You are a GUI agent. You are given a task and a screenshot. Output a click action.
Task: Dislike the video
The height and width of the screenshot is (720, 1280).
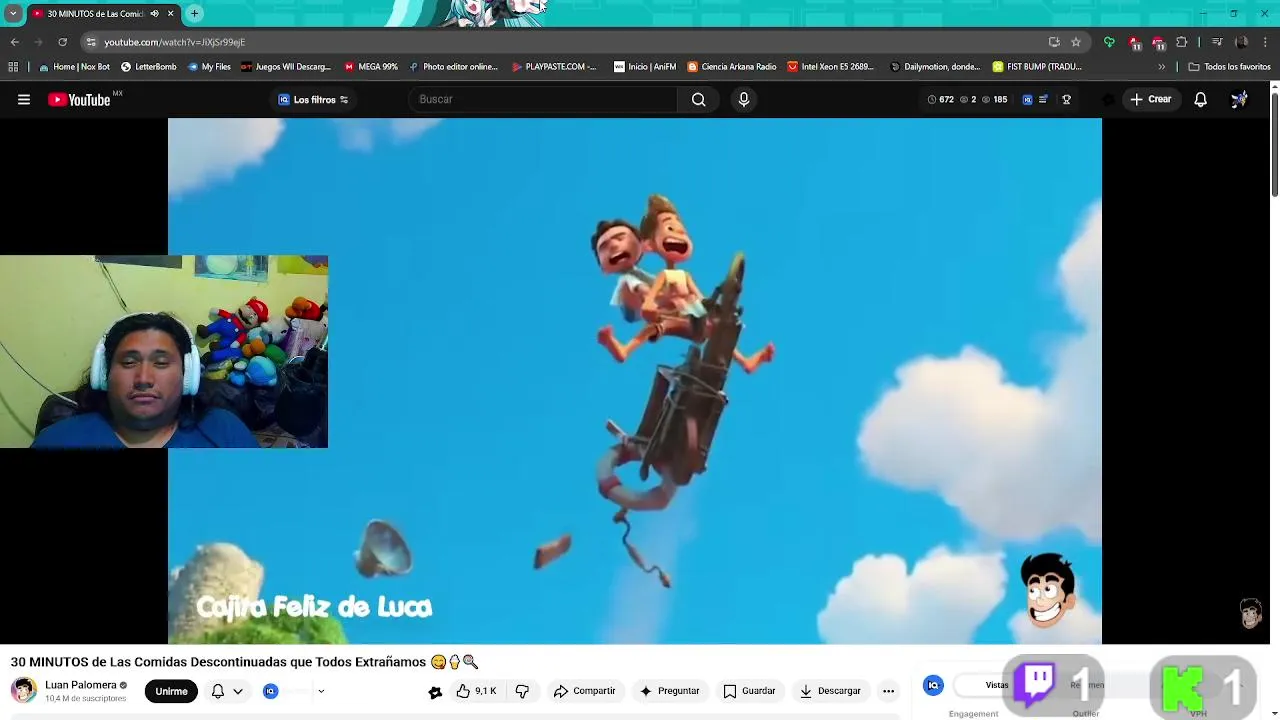coord(522,691)
